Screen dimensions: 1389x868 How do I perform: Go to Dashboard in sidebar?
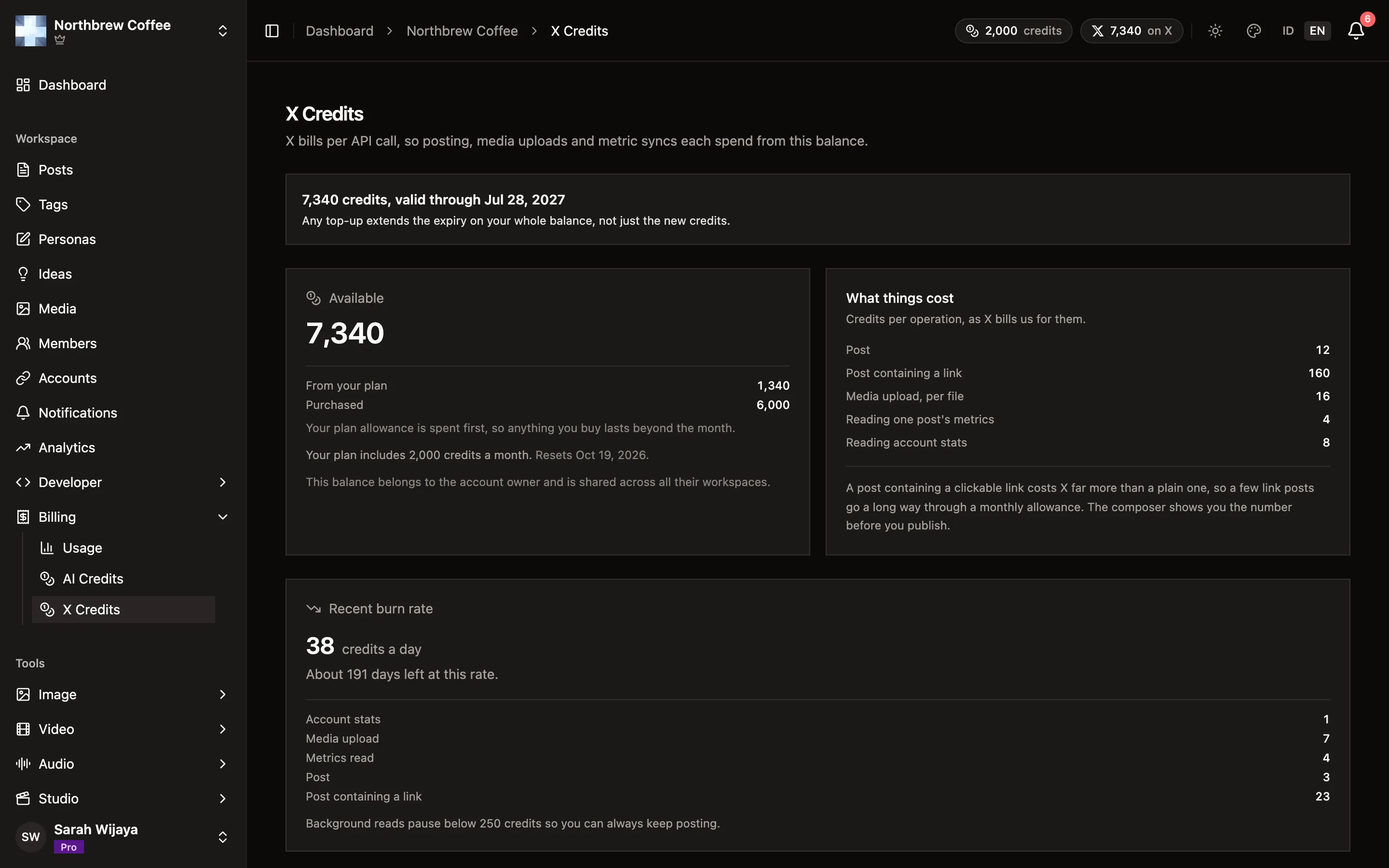pos(123,85)
